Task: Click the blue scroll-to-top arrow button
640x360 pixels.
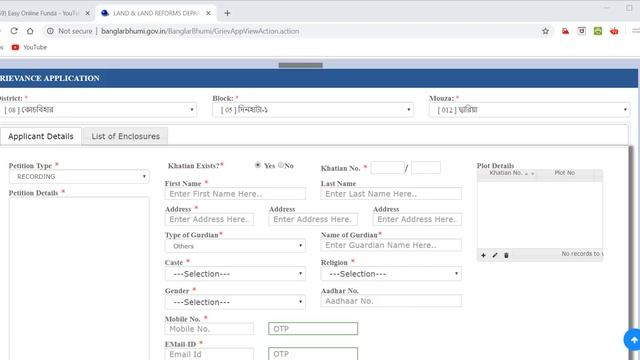Action: [633, 340]
